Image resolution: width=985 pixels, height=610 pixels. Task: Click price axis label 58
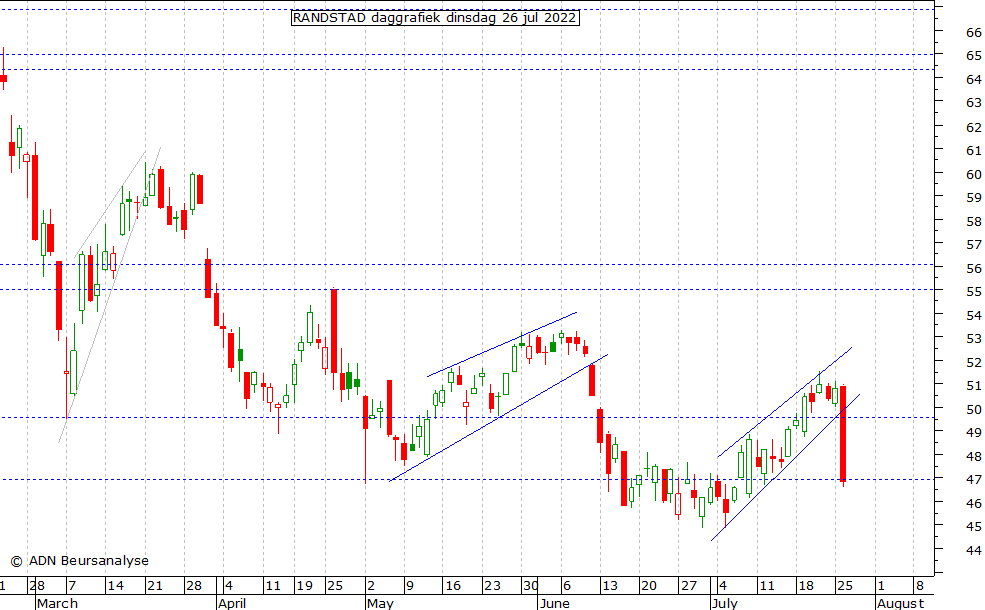tap(974, 222)
